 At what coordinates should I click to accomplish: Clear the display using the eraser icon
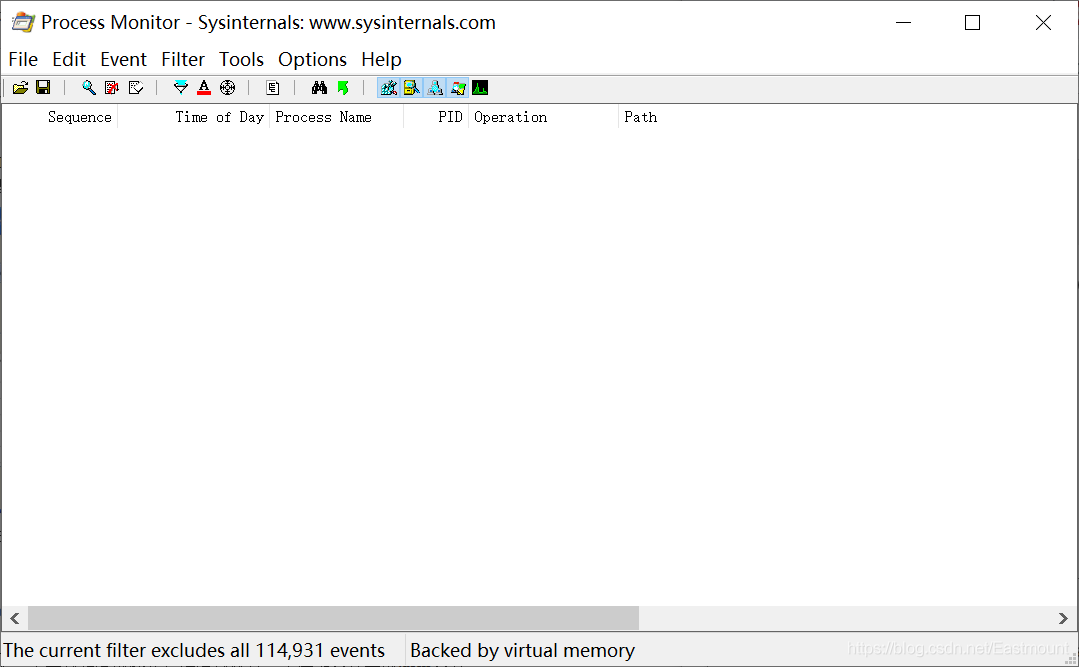coord(136,88)
